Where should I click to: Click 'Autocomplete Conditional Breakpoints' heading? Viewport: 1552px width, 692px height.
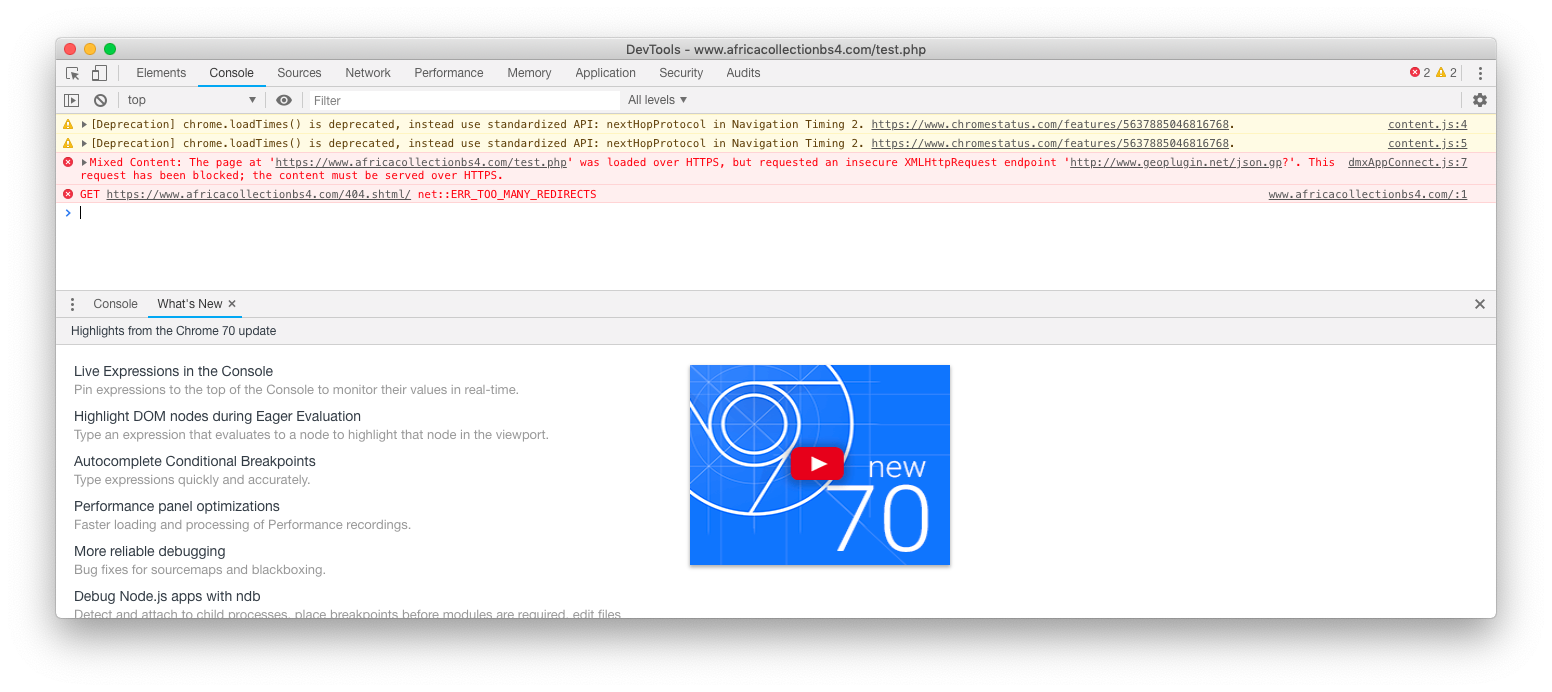coord(194,461)
